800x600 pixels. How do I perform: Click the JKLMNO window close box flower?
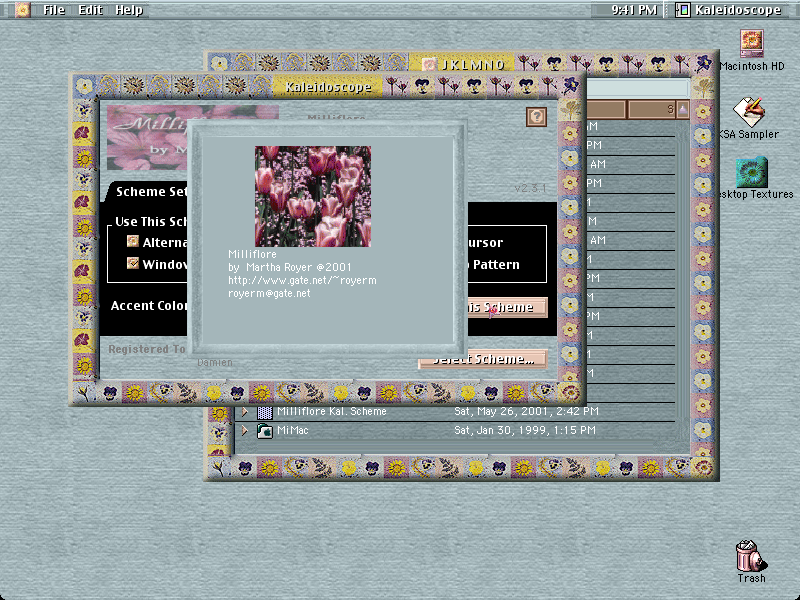click(219, 63)
